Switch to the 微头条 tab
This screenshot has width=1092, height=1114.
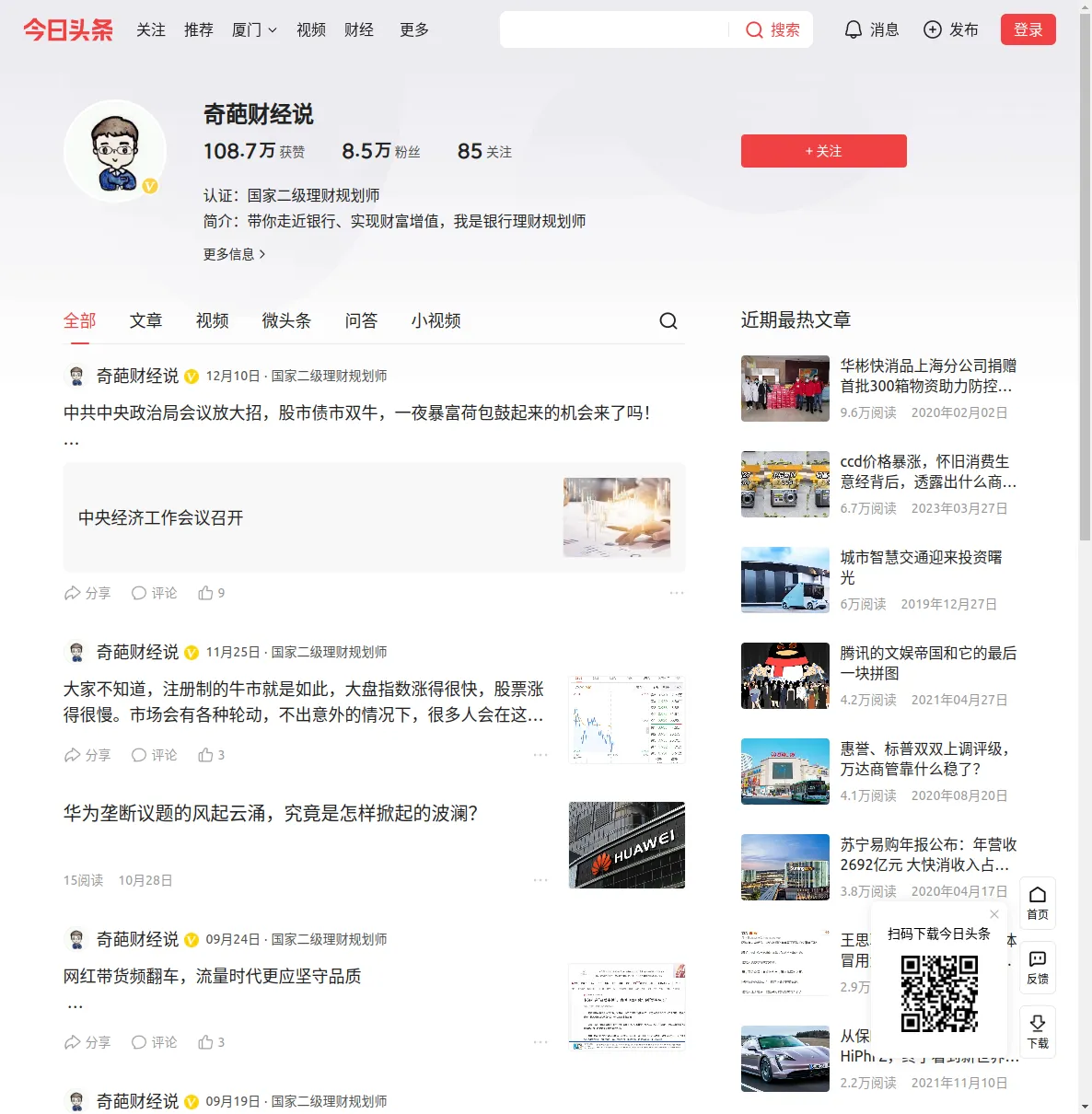[x=286, y=320]
